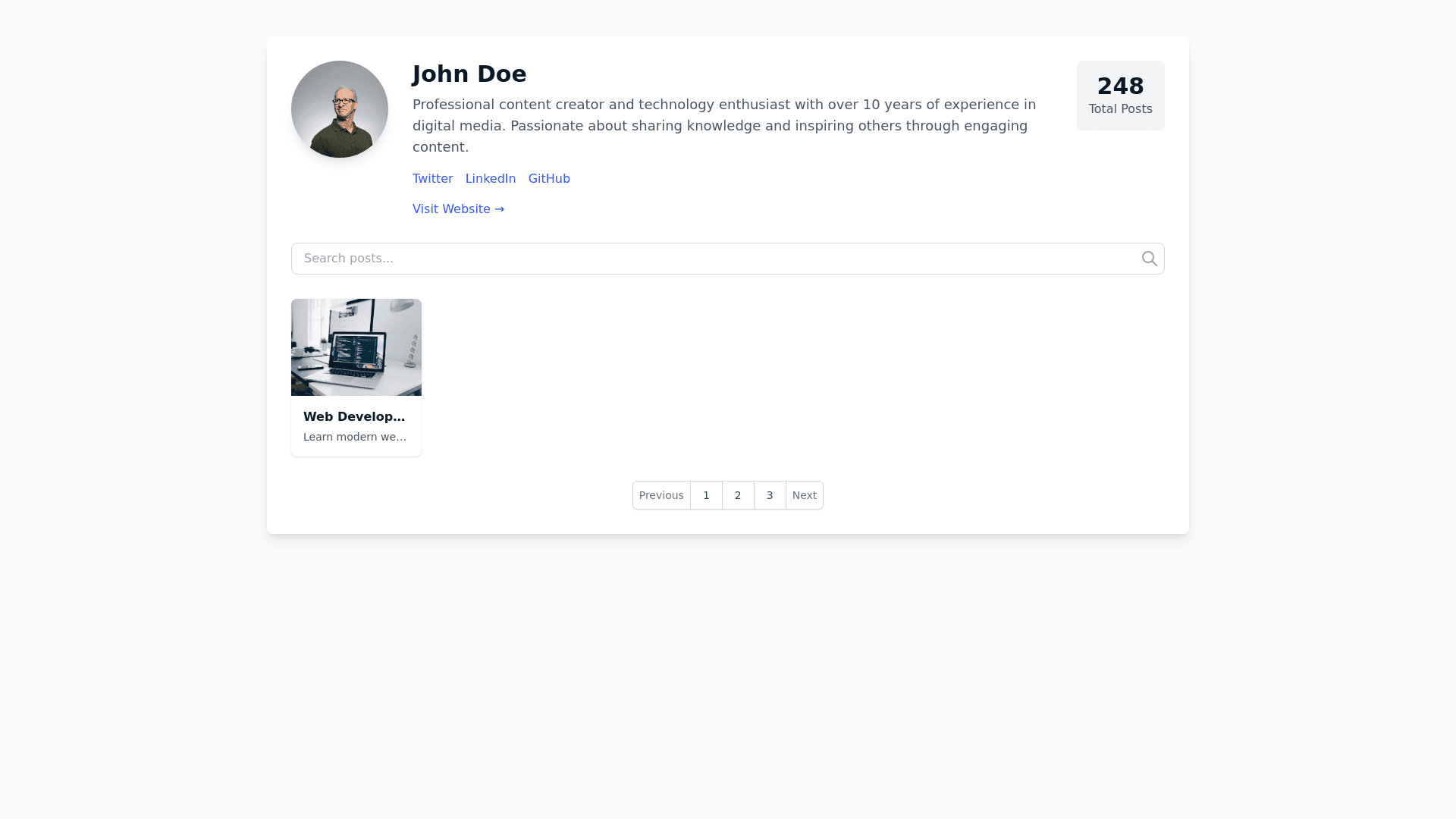1456x819 pixels.
Task: Click the 248 Total Posts counter
Action: [1120, 95]
